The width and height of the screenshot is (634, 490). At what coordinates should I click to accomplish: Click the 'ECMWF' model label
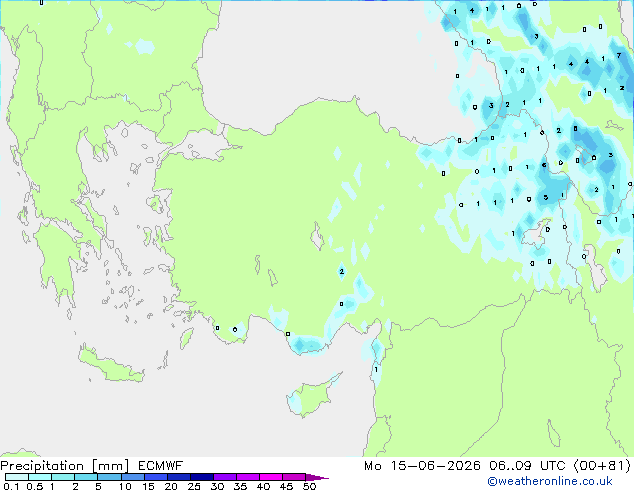(161, 466)
